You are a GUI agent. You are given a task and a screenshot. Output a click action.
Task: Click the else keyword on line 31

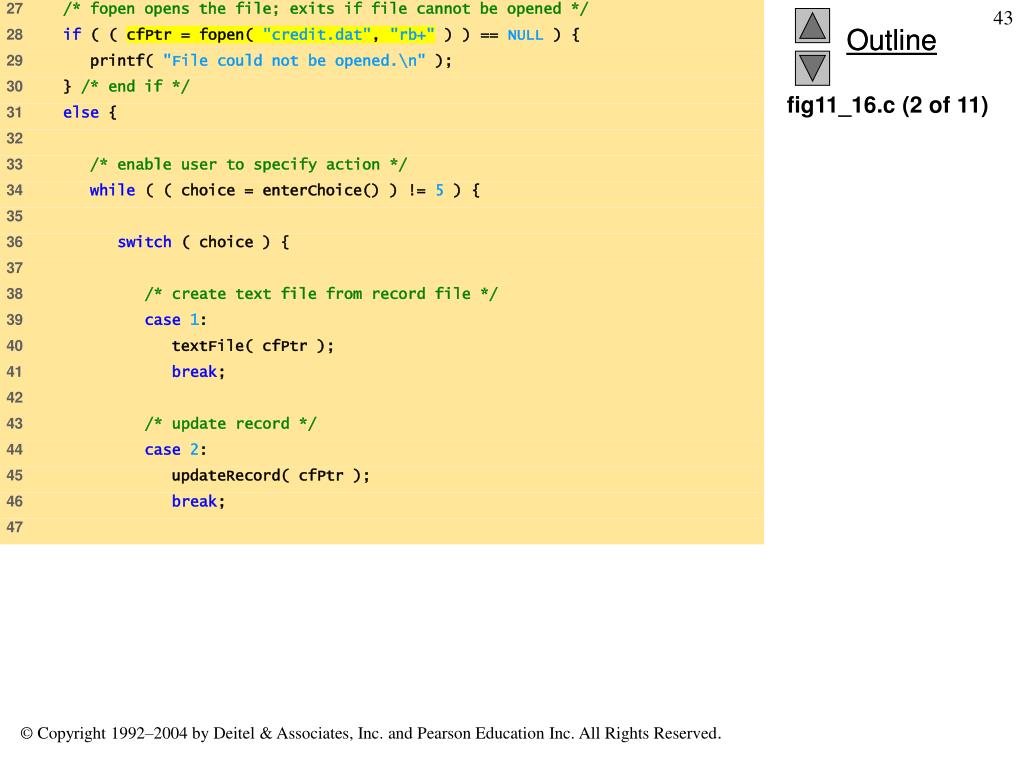[x=81, y=112]
